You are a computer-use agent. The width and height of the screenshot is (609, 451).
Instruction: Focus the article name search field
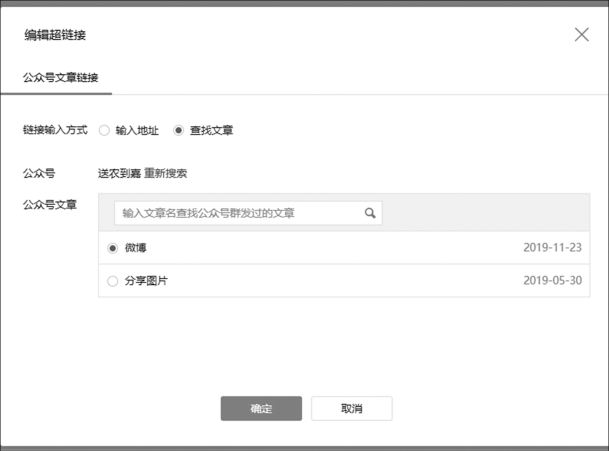click(x=248, y=213)
